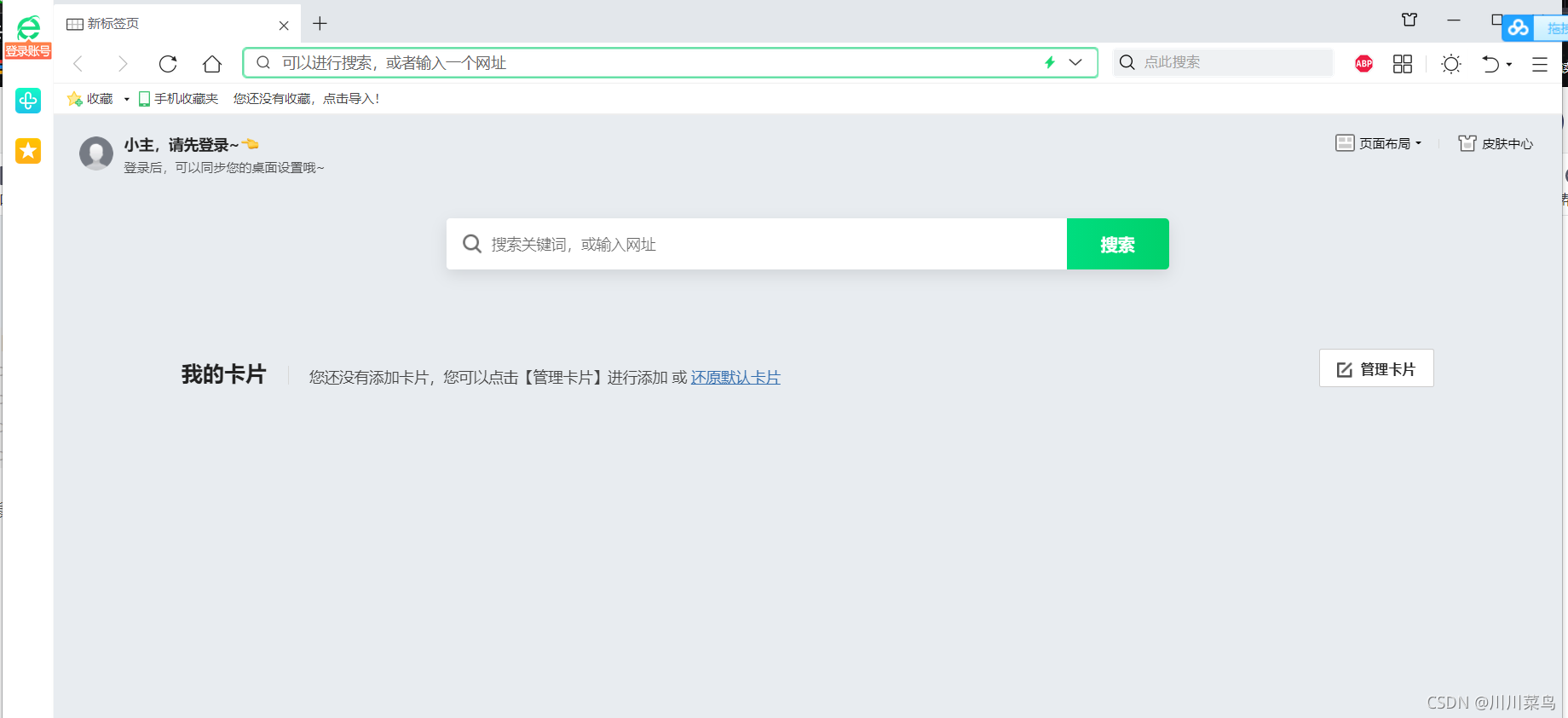Click the 登录账号 login label

[x=28, y=51]
